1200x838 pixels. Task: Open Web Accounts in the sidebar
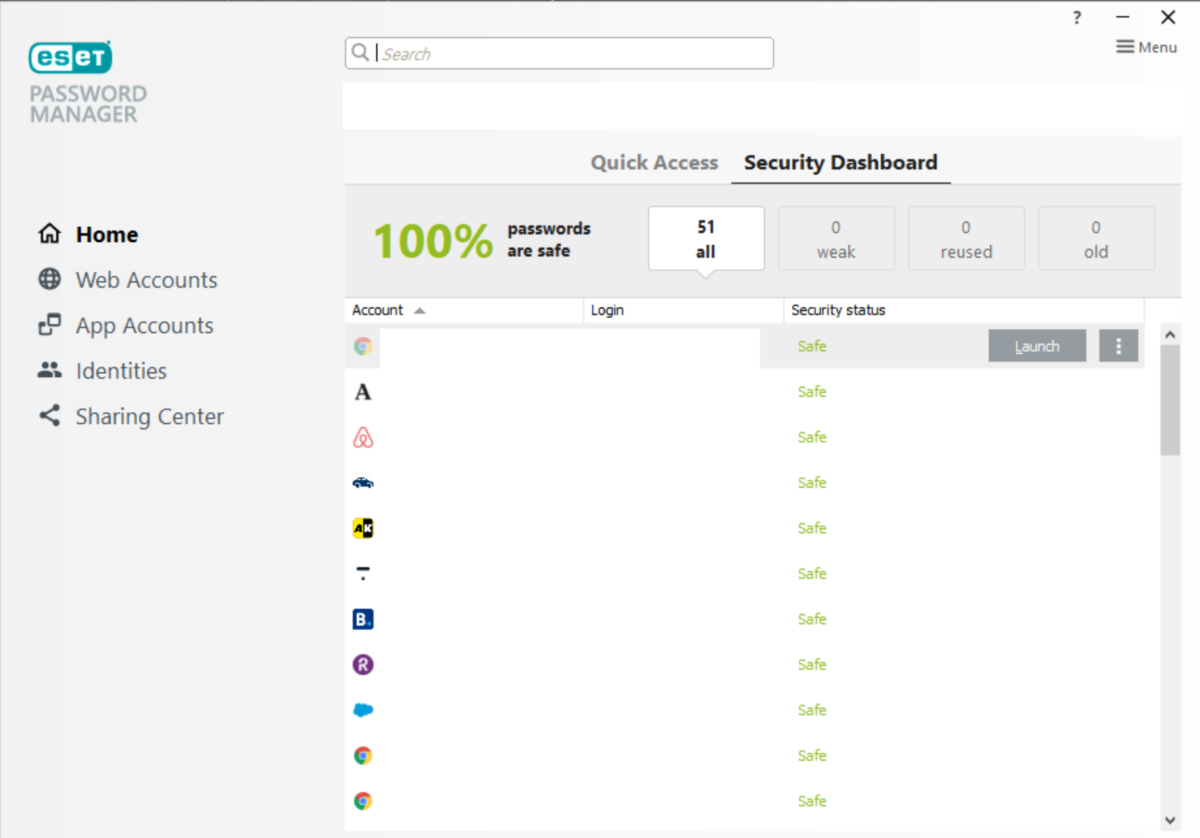[146, 280]
